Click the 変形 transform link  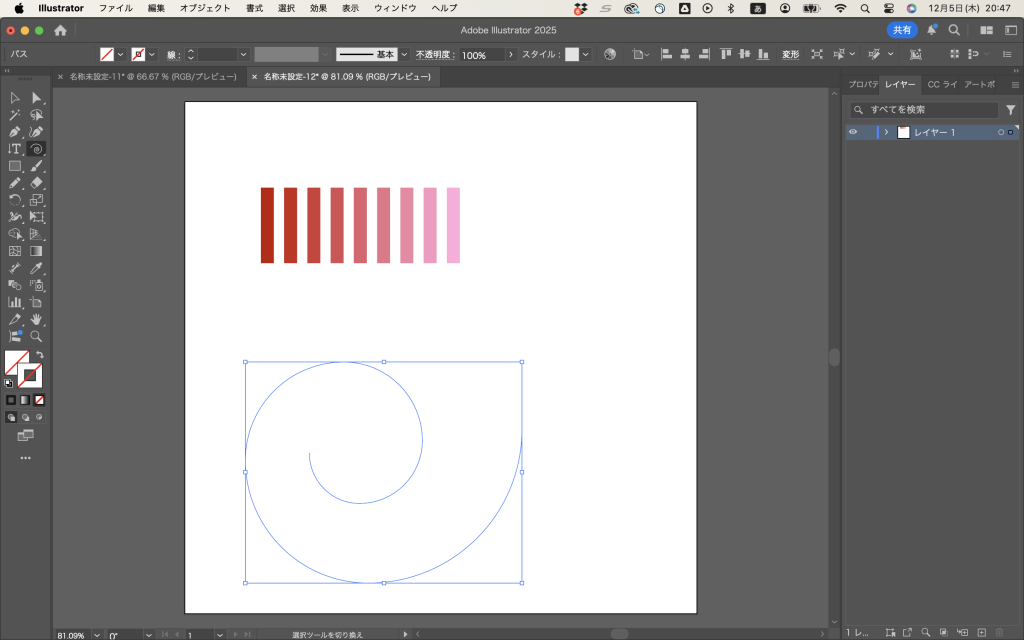790,54
